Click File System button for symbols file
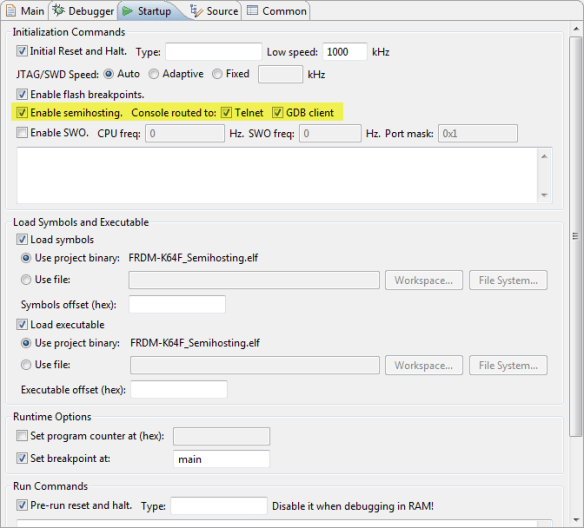 (508, 280)
